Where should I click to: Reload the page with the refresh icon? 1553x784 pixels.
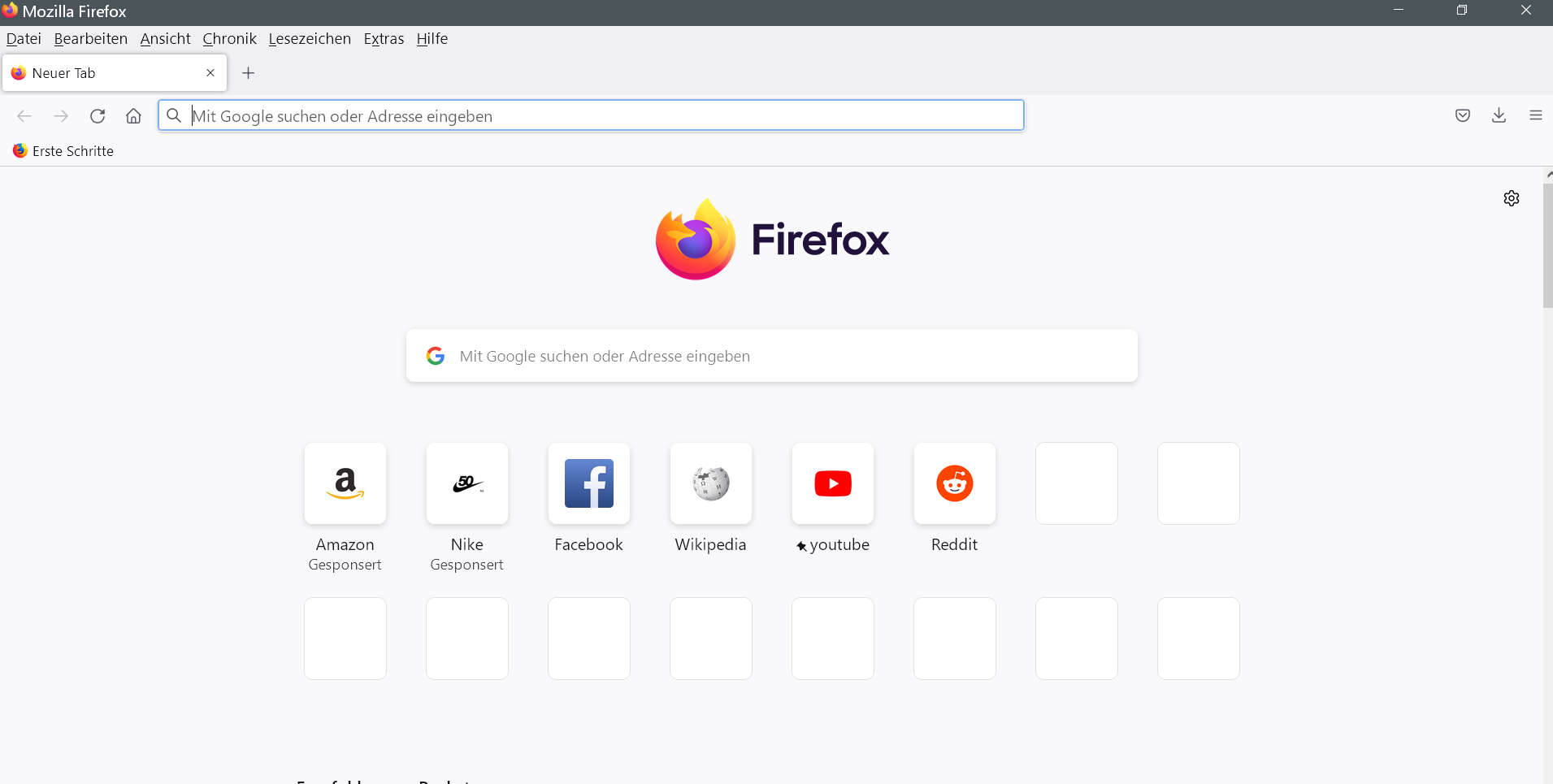[x=98, y=116]
